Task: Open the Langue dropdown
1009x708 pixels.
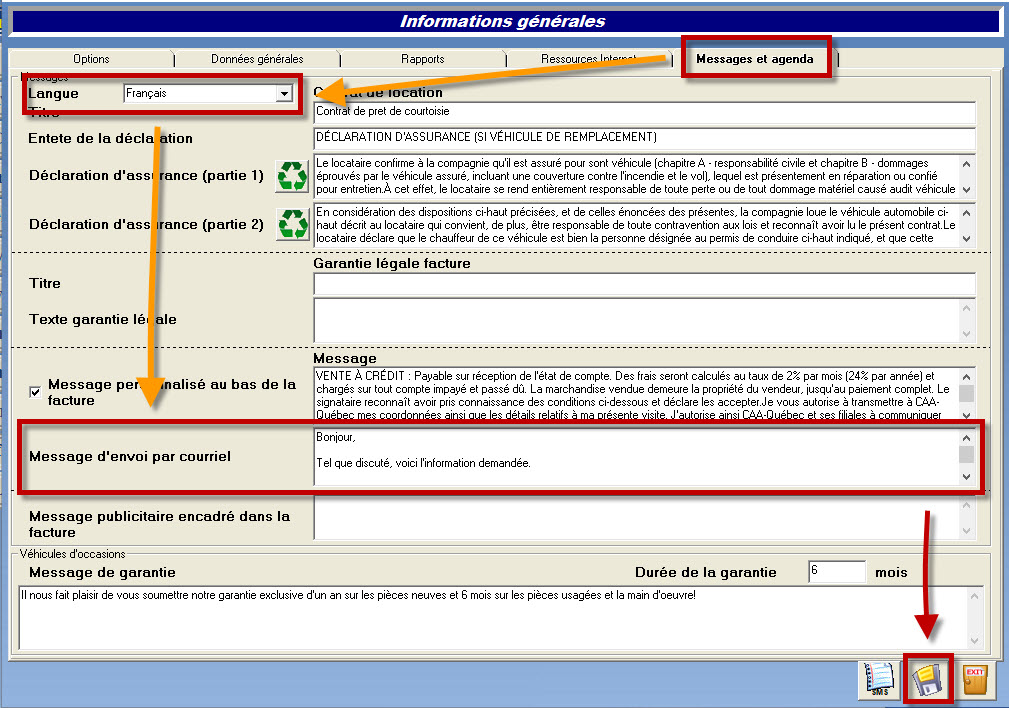Action: pyautogui.click(x=284, y=94)
